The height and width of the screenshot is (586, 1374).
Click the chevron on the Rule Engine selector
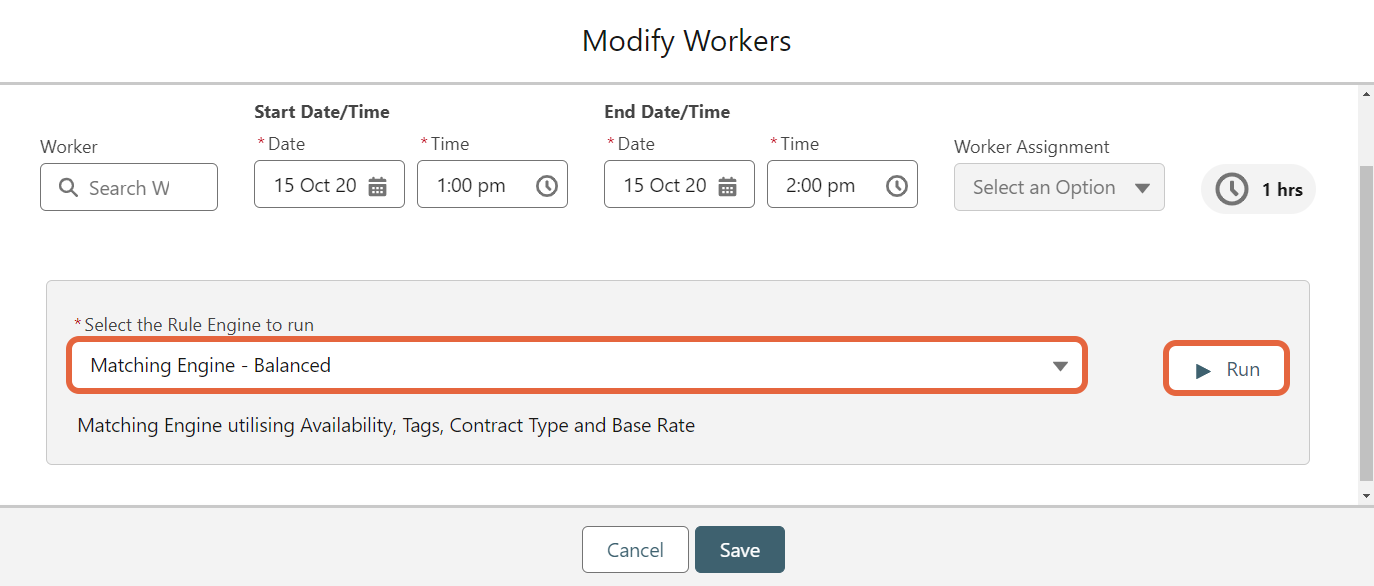[x=1061, y=366]
